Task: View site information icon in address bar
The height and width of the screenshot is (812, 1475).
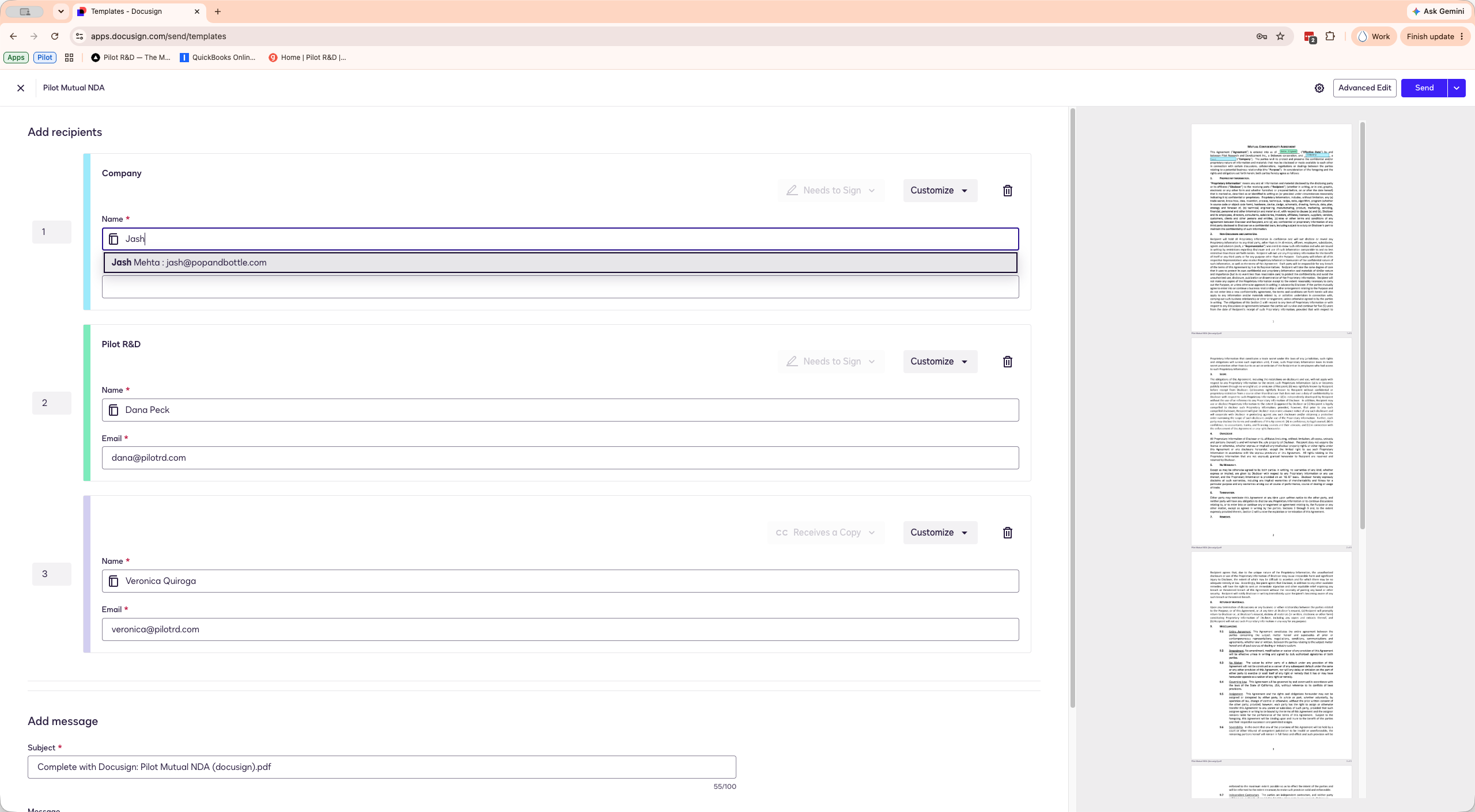Action: [80, 36]
